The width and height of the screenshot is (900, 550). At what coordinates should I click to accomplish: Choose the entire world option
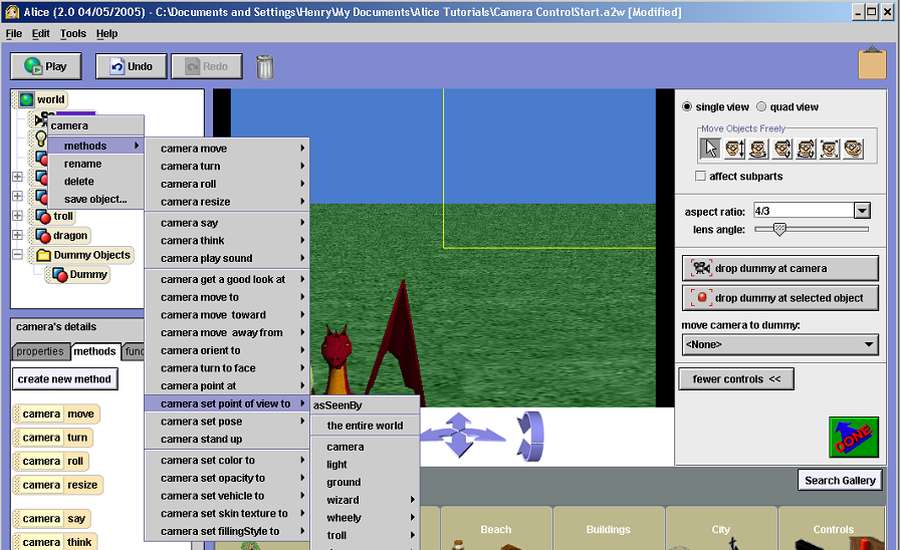(365, 425)
